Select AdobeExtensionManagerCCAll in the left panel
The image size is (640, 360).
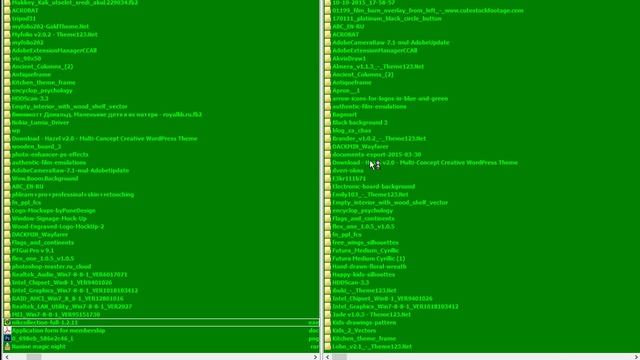click(x=54, y=51)
